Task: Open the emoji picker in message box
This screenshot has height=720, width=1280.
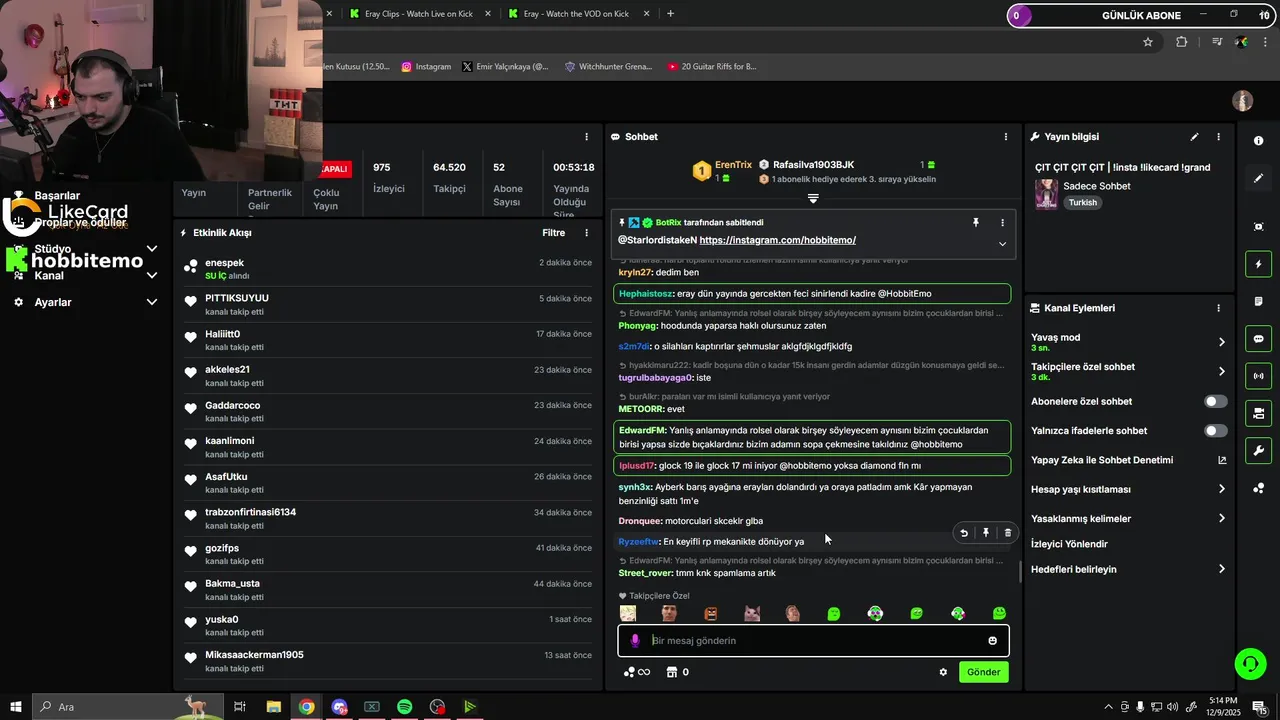Action: click(x=993, y=641)
